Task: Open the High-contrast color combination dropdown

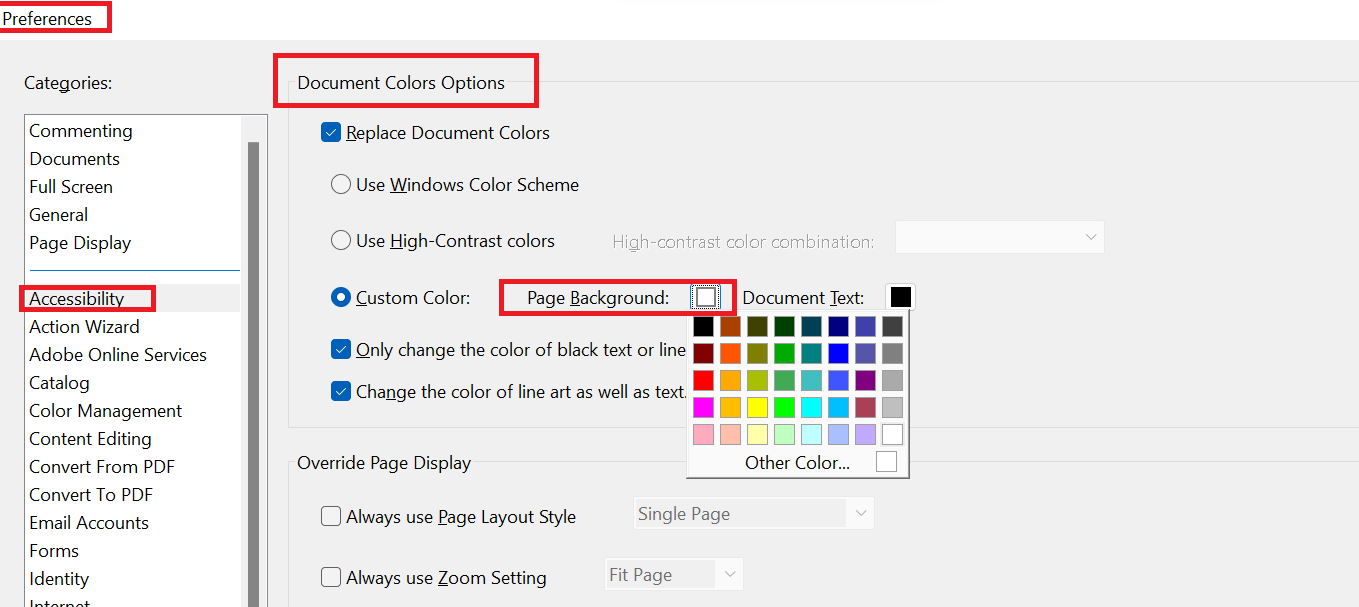Action: 1000,238
